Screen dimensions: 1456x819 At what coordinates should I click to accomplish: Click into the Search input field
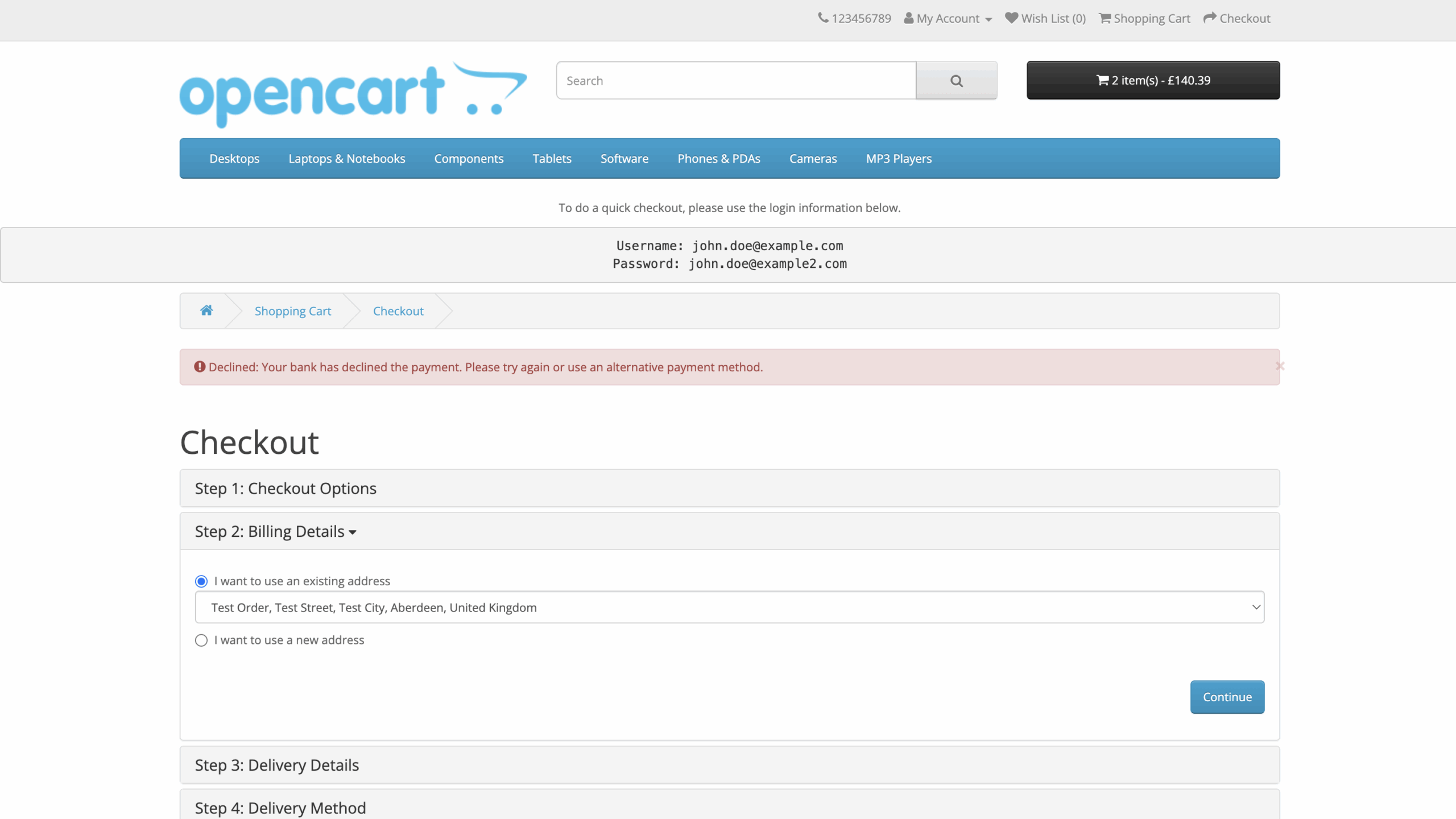click(736, 80)
